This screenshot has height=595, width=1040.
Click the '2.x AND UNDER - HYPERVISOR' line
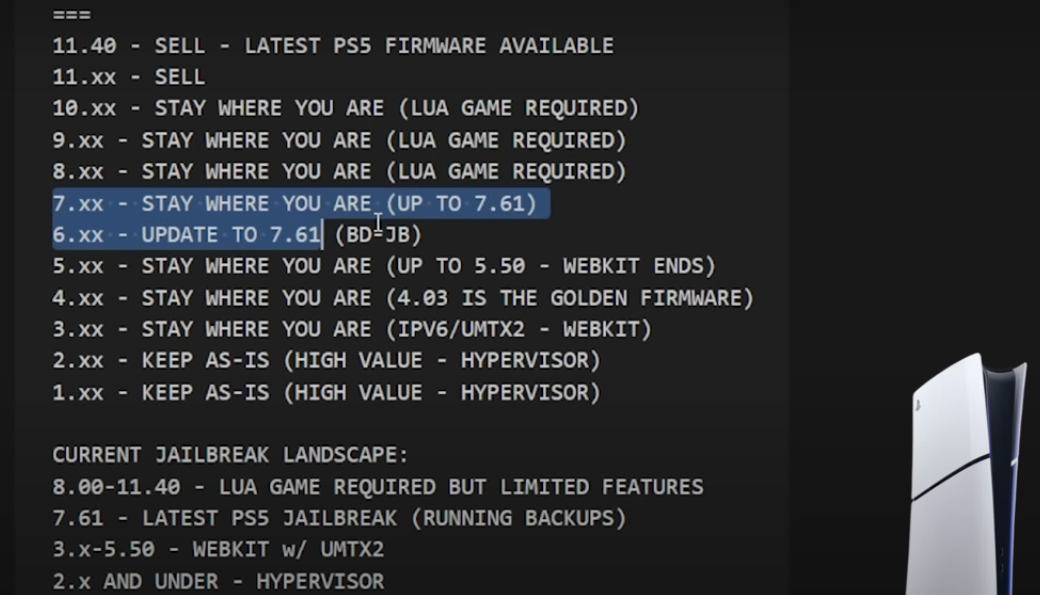[x=218, y=582]
